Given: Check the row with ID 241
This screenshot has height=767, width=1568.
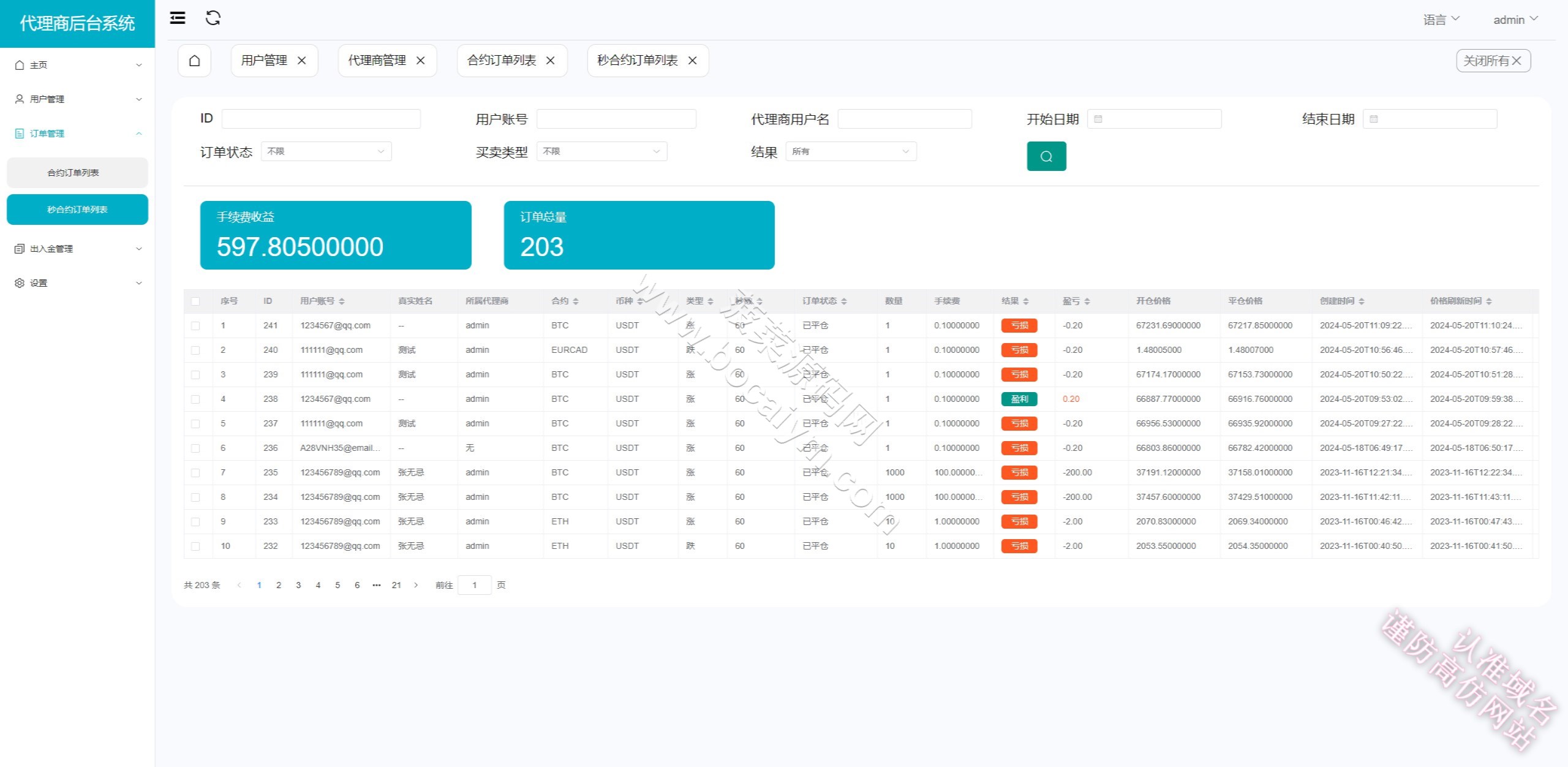Looking at the screenshot, I should coord(195,326).
